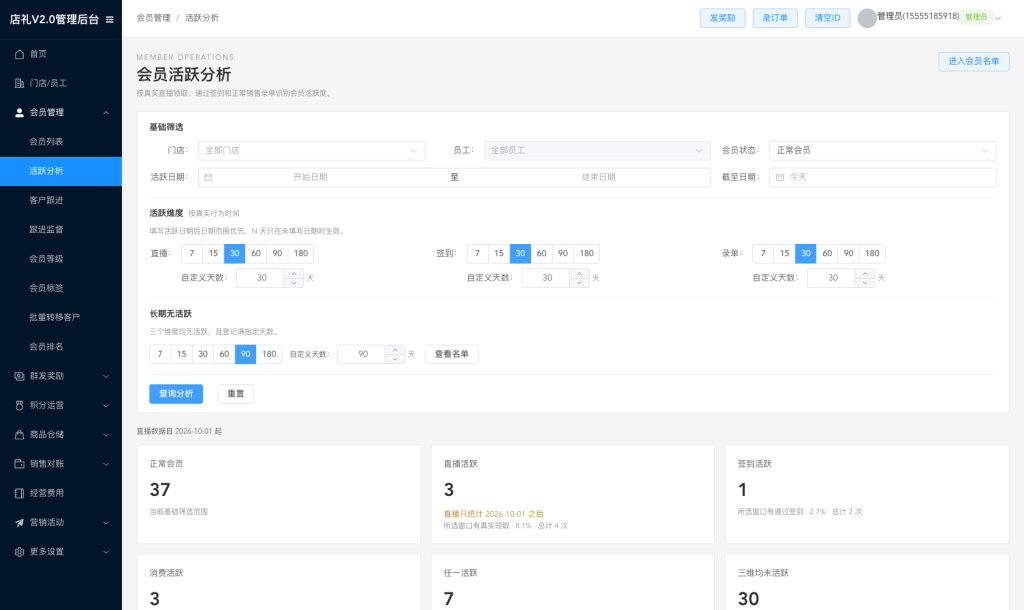Click the gear icon beside 更多设置

click(20, 552)
